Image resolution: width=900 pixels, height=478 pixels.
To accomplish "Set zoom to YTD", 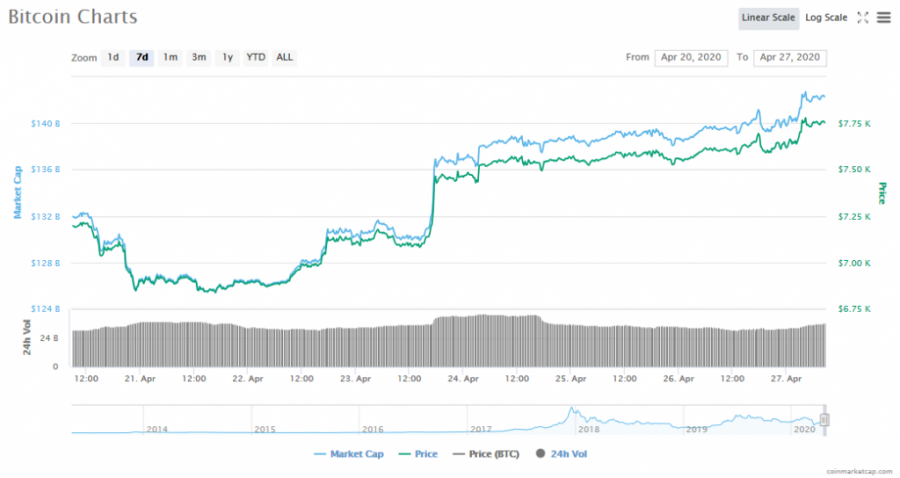I will click(255, 57).
